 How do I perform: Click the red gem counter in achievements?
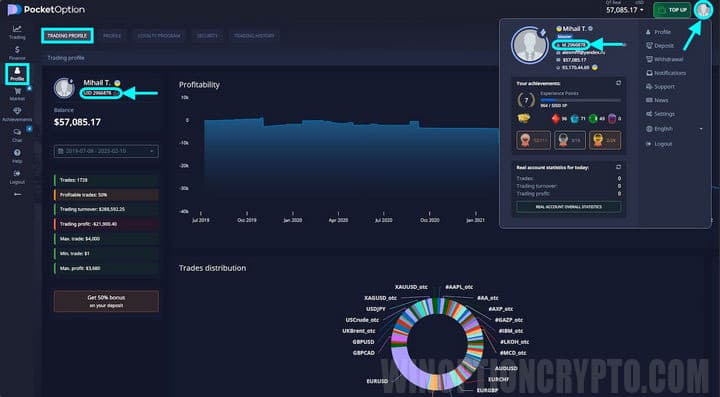coord(559,119)
